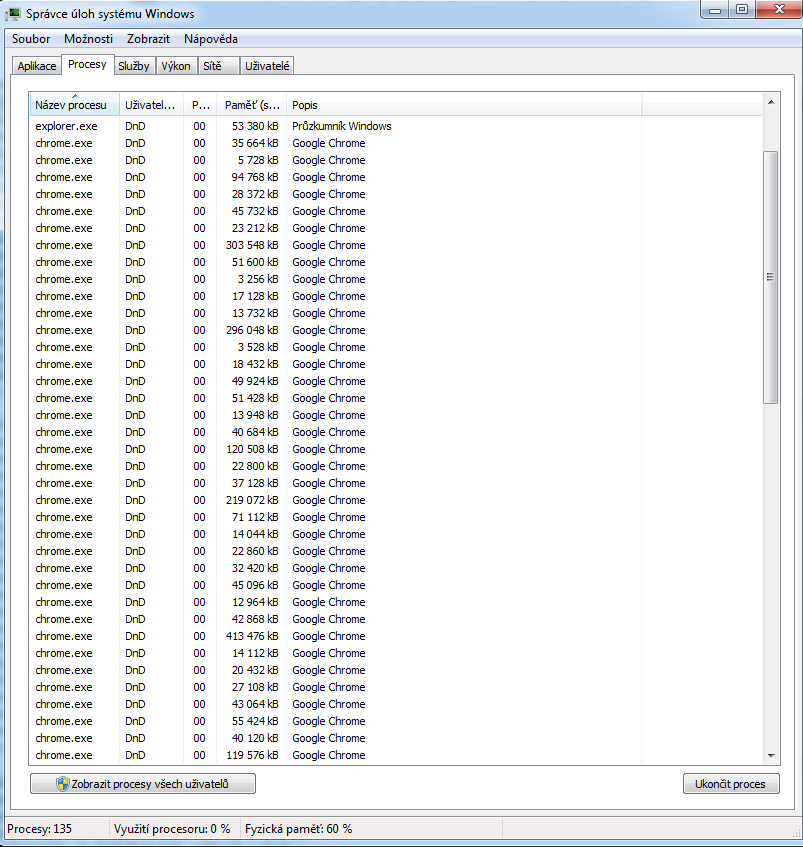803x847 pixels.
Task: Select chrome.exe row using 3 528 kB
Action: tap(336, 347)
